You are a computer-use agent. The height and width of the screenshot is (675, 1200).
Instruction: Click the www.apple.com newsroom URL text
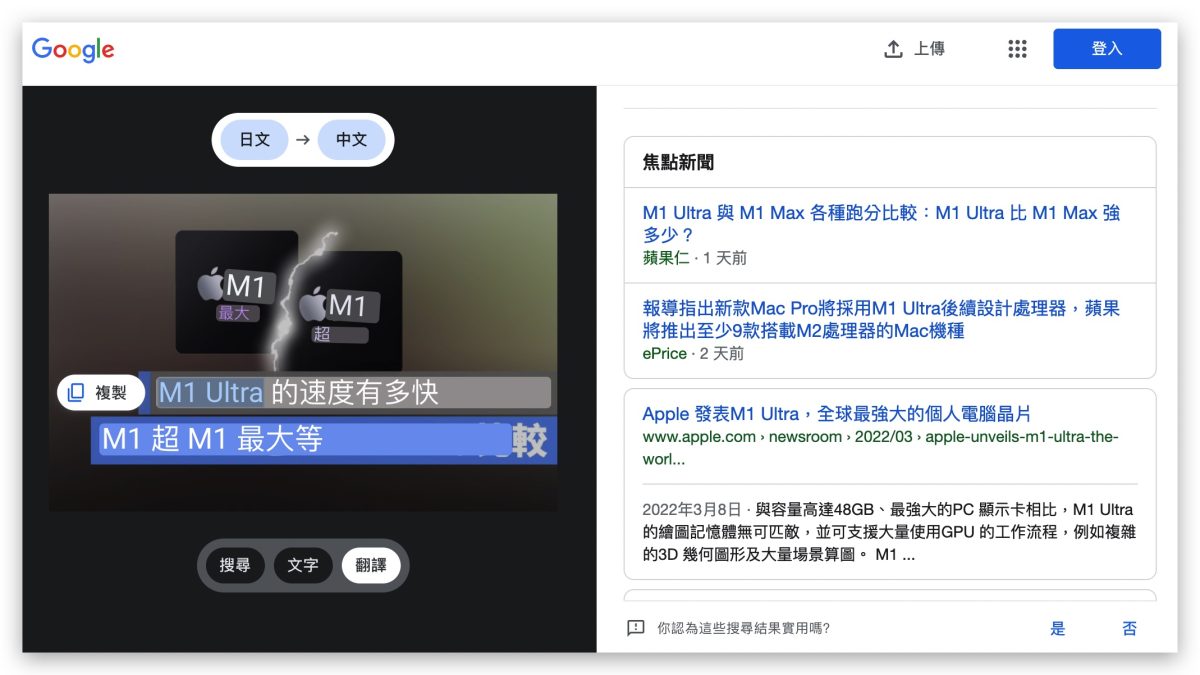(880, 448)
